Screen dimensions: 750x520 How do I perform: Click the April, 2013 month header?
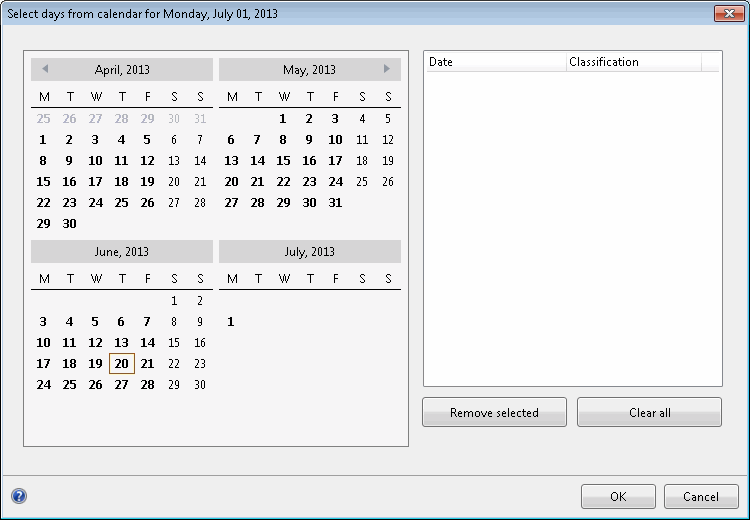(x=122, y=70)
